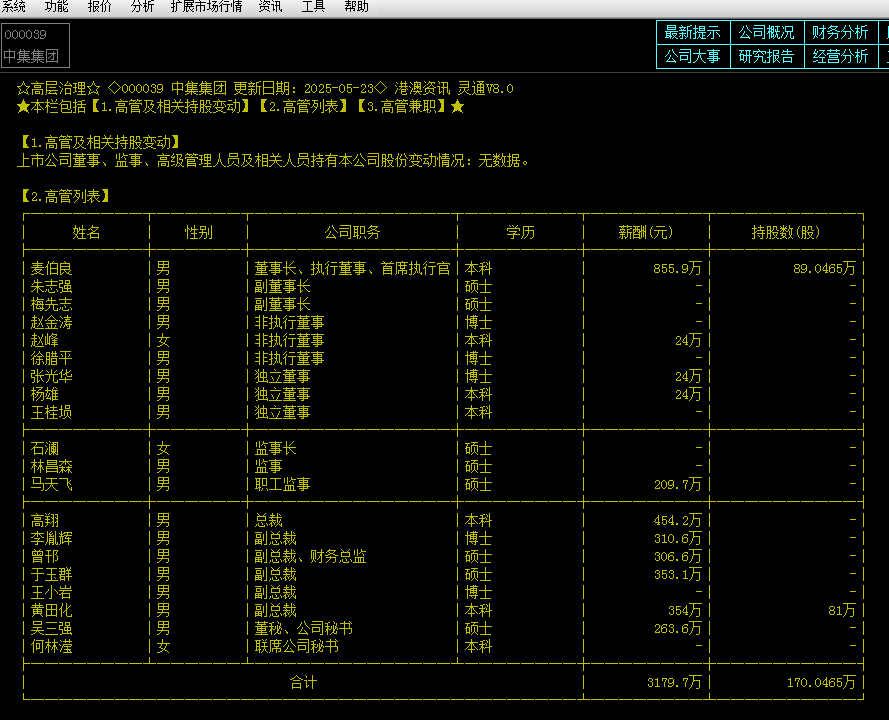This screenshot has width=889, height=720.
Task: Select the name 马天飞
Action: point(52,484)
